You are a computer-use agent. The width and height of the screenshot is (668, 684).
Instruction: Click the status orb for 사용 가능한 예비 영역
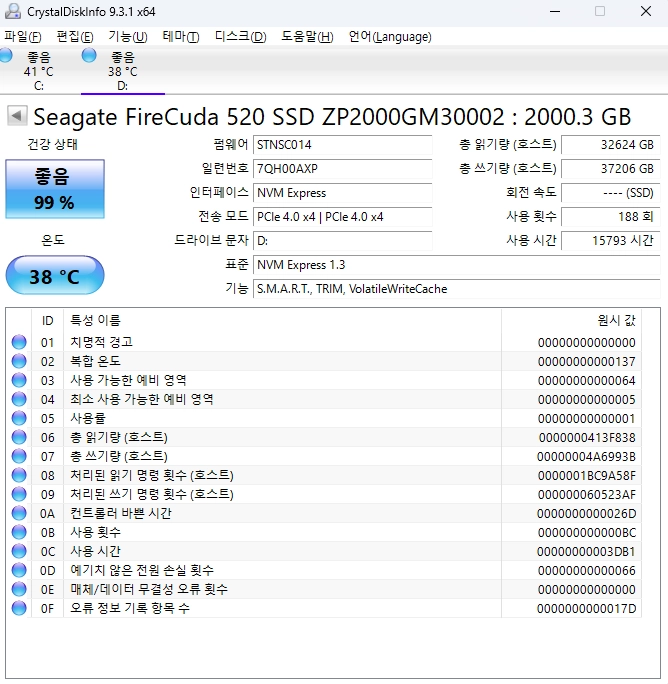pyautogui.click(x=19, y=380)
